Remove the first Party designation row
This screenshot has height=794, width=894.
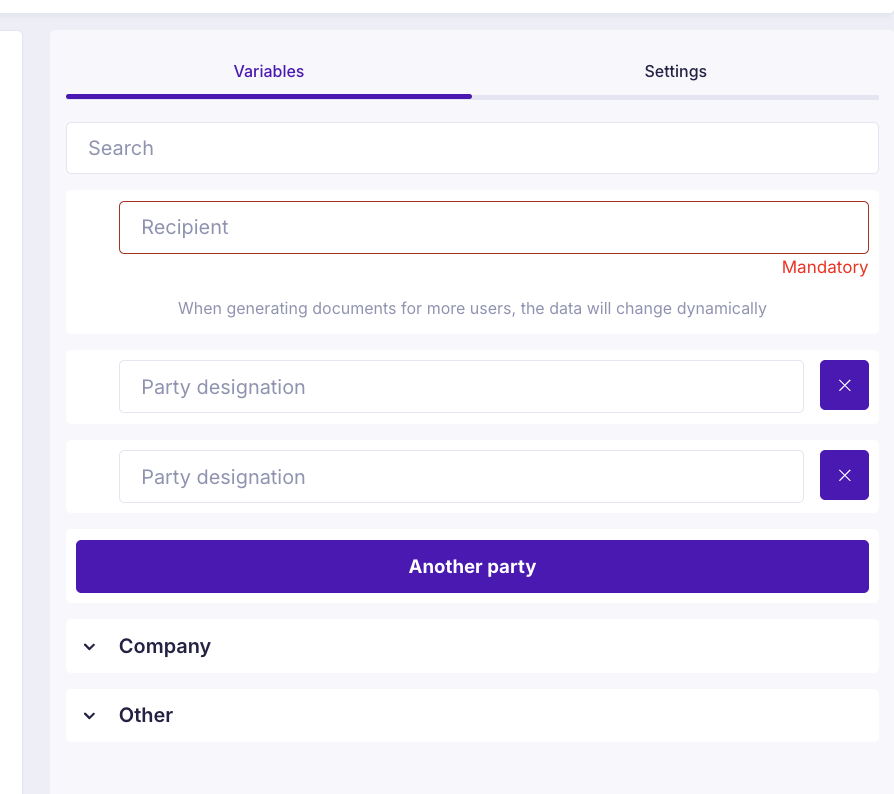click(844, 386)
